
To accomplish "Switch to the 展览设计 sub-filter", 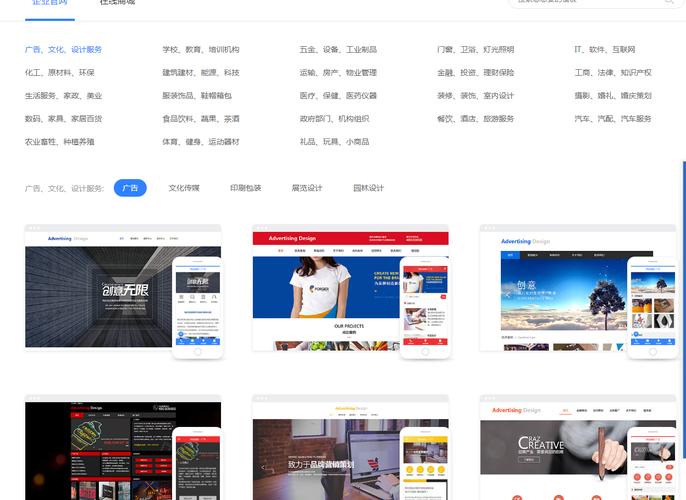I will [x=307, y=188].
